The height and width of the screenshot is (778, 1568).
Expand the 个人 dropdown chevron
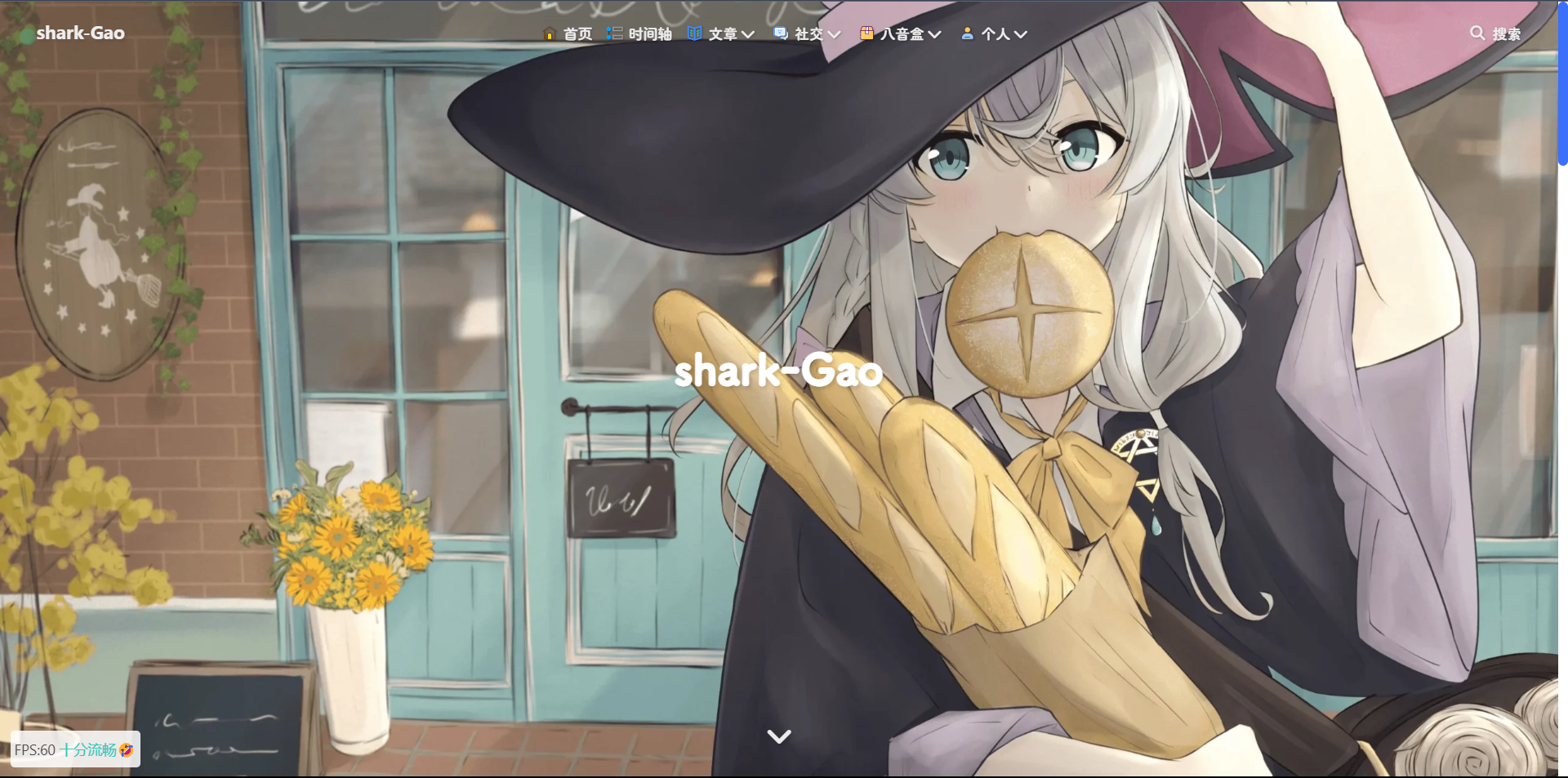pyautogui.click(x=1020, y=34)
